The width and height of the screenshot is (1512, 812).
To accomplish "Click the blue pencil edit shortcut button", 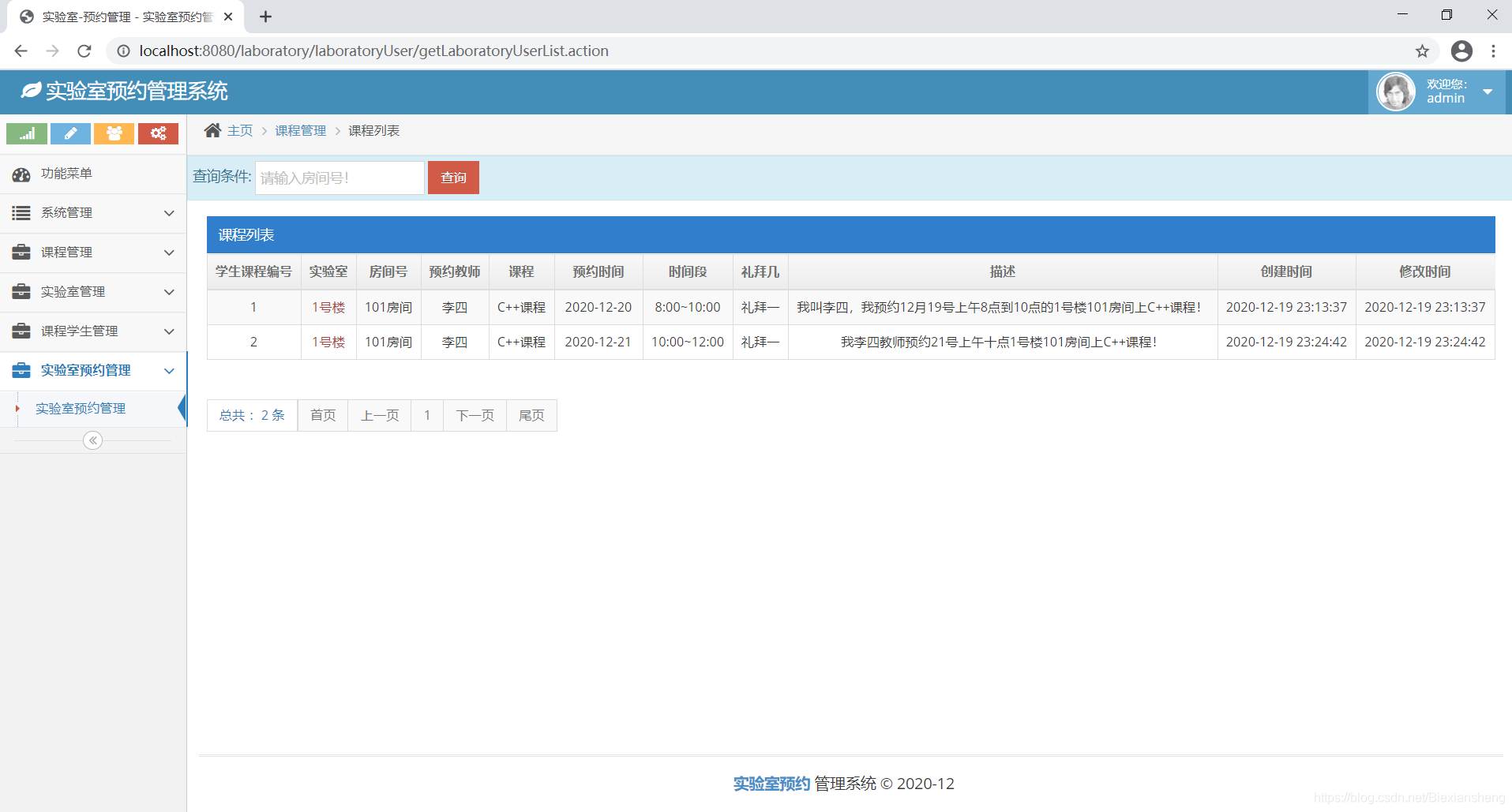I will click(x=70, y=133).
